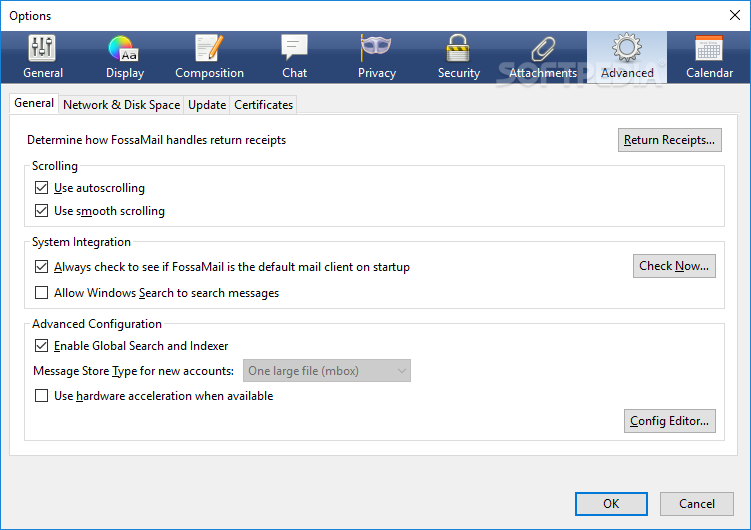Click the Advanced Configuration group label

click(97, 324)
